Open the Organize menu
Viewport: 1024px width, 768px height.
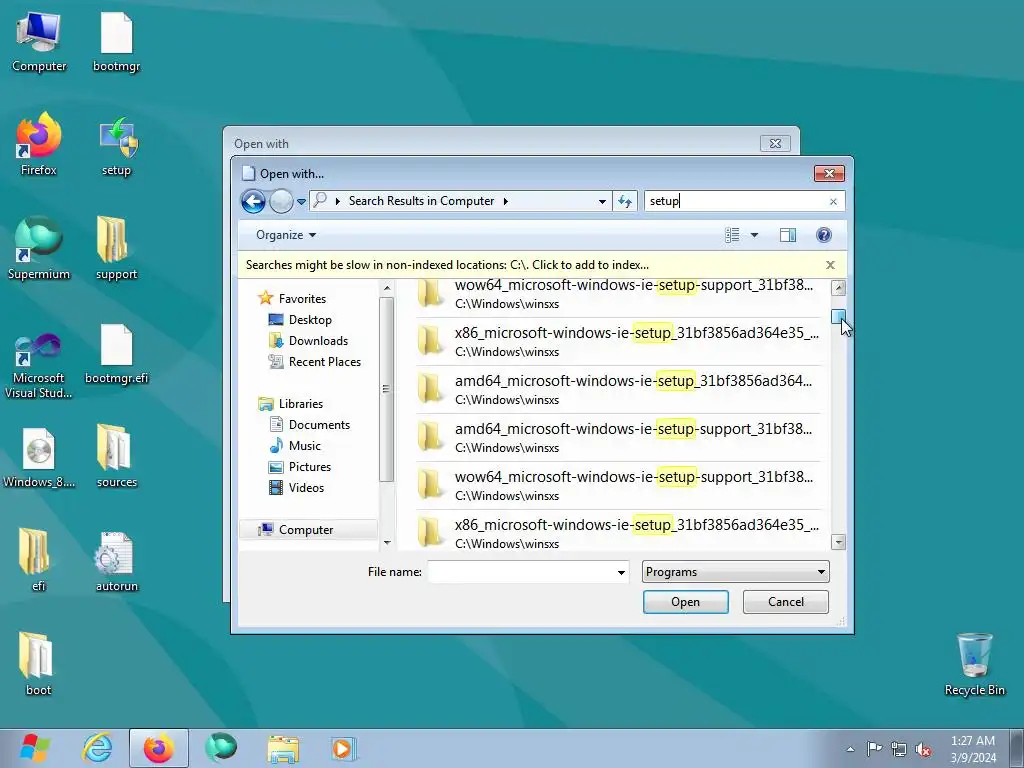(x=285, y=235)
